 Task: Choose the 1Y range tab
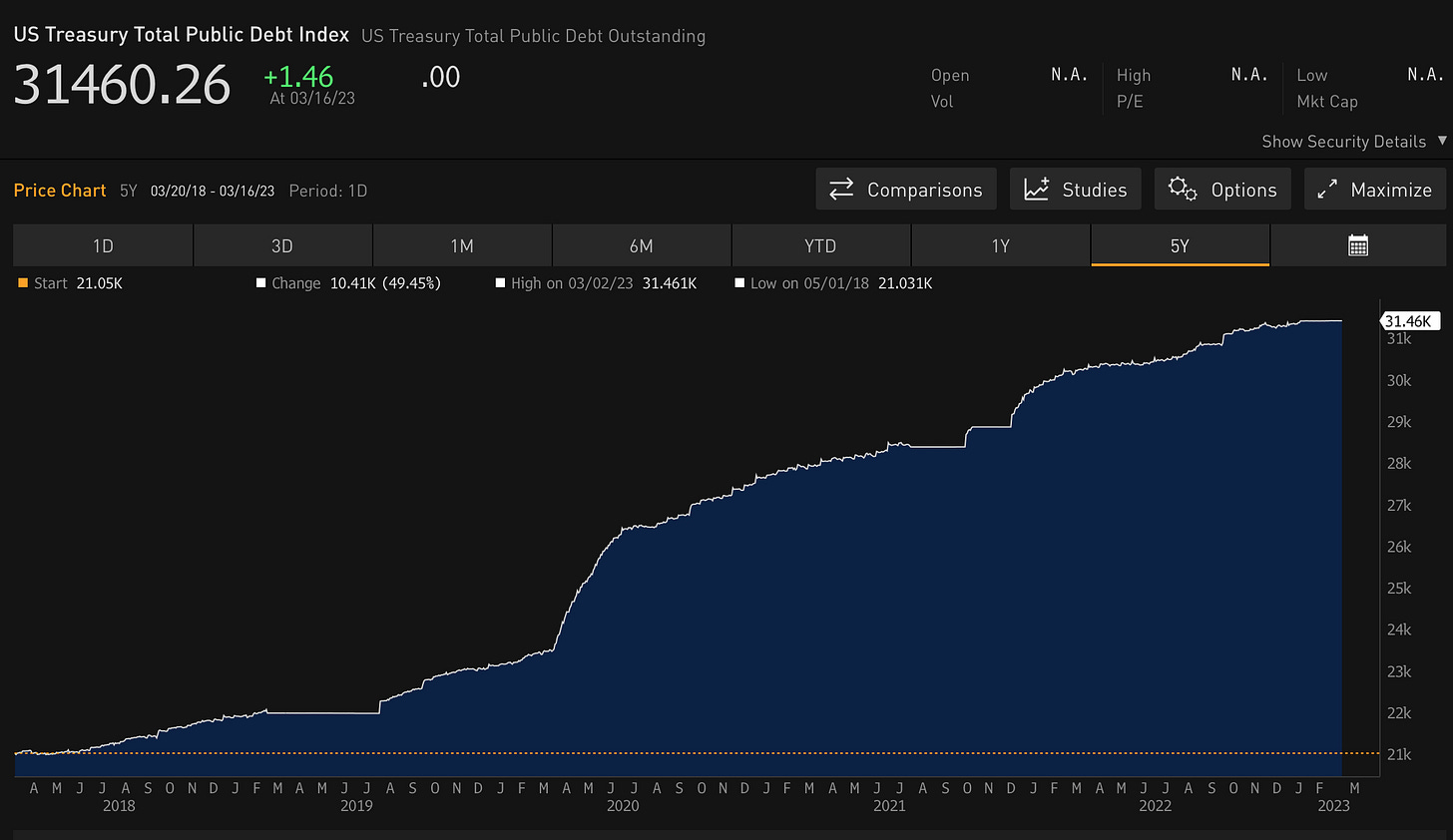coord(1001,245)
